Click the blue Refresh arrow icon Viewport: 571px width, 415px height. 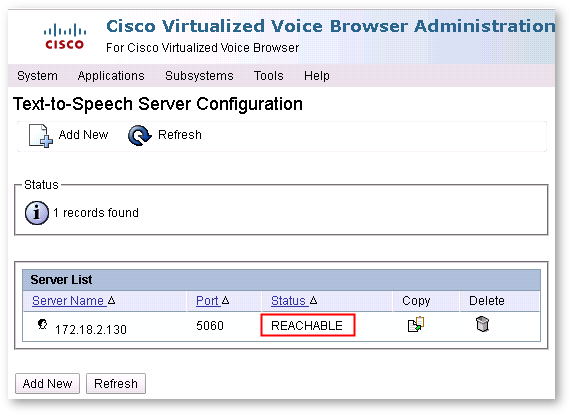pyautogui.click(x=139, y=135)
